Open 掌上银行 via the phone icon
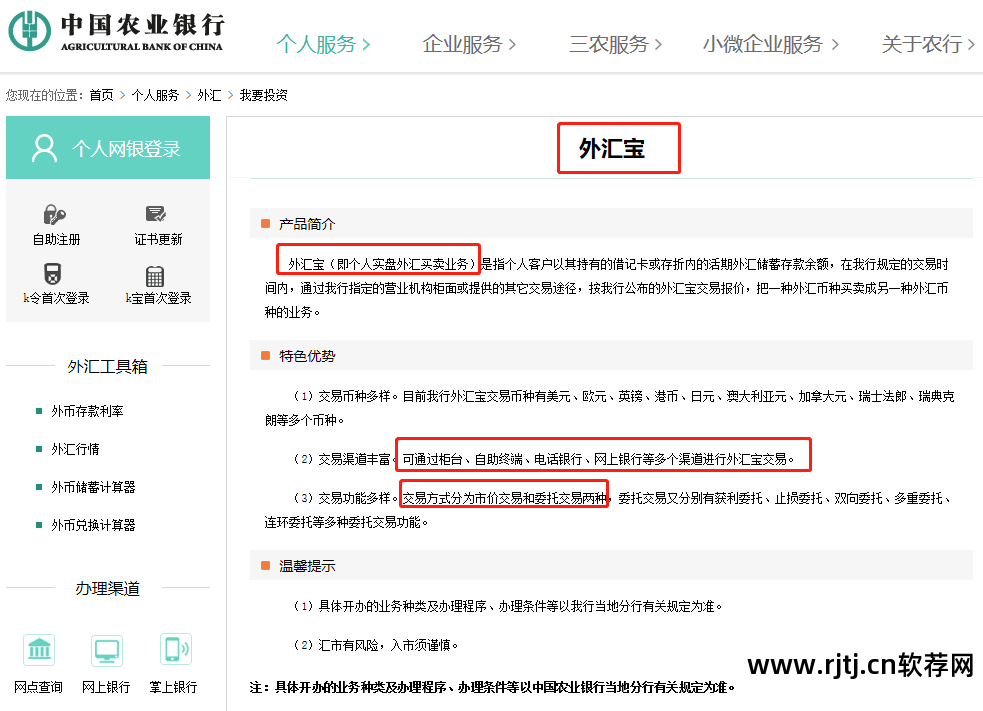This screenshot has height=711, width=983. pos(174,650)
